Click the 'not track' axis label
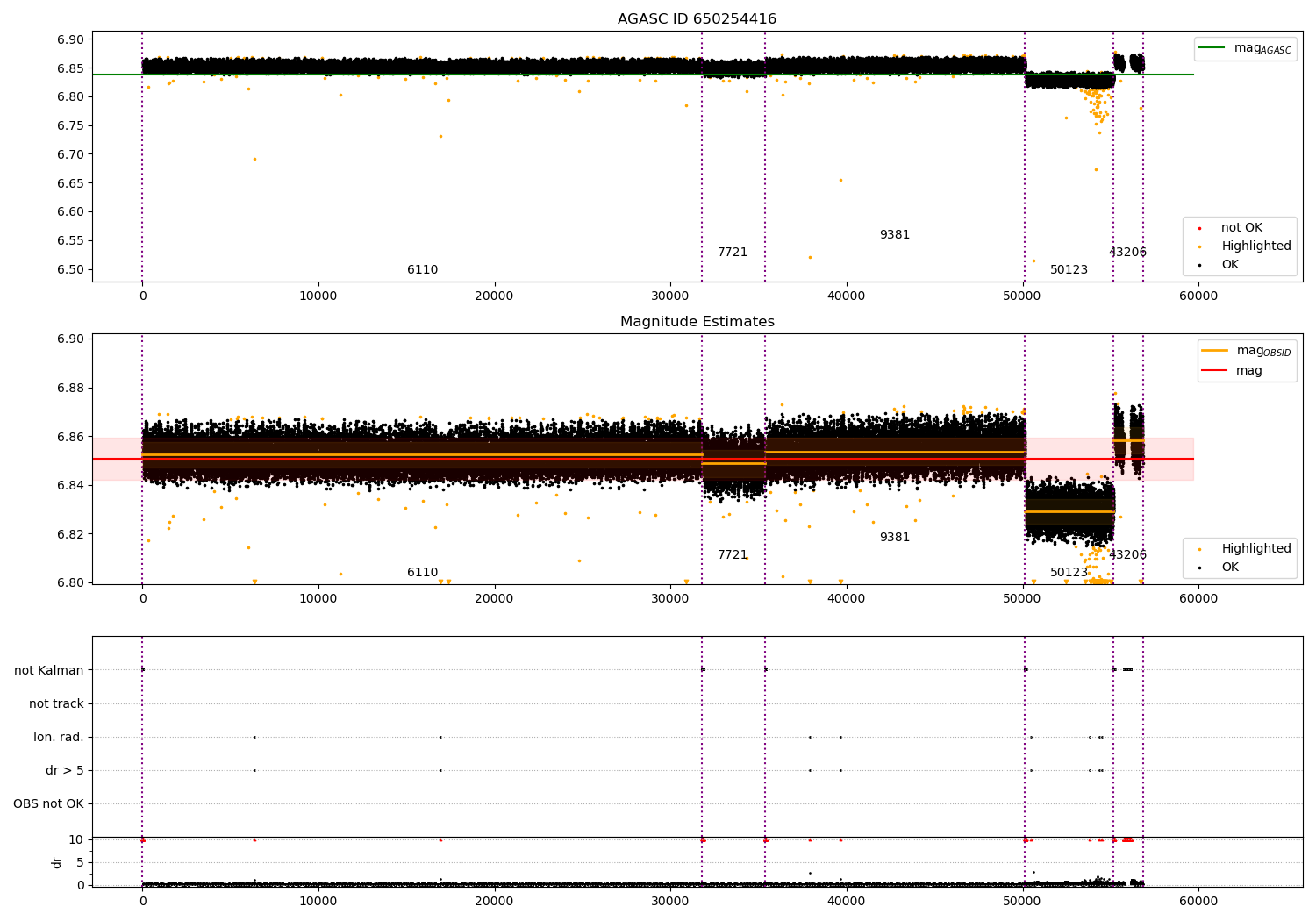This screenshot has height=921, width=1316. coord(56,704)
